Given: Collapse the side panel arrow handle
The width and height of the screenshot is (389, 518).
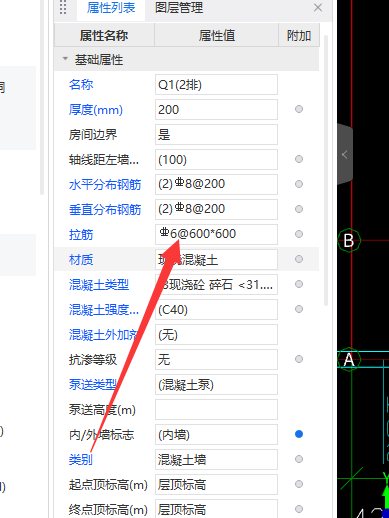Looking at the screenshot, I should point(345,154).
